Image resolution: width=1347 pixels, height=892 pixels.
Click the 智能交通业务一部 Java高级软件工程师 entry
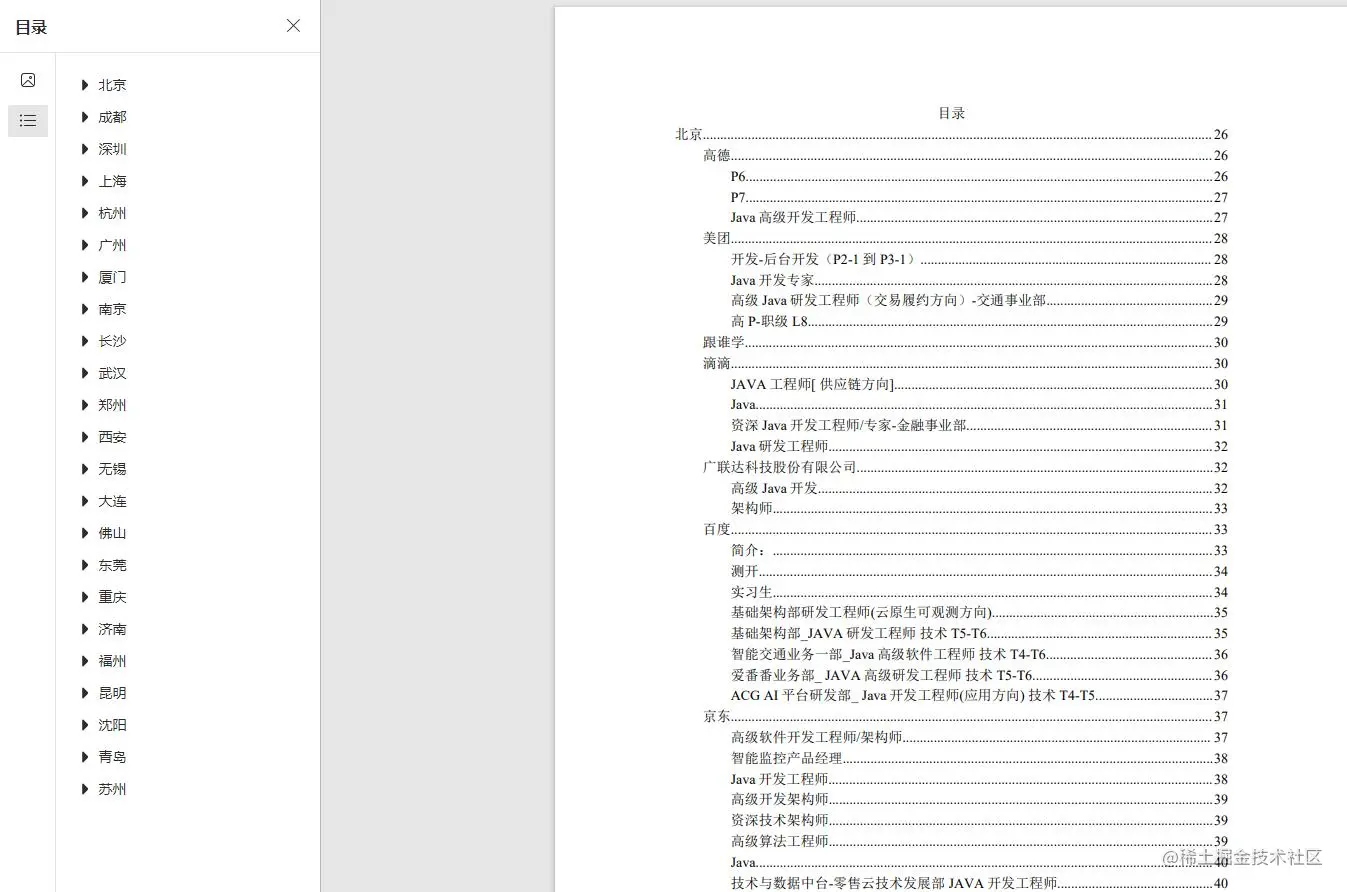pyautogui.click(x=980, y=654)
